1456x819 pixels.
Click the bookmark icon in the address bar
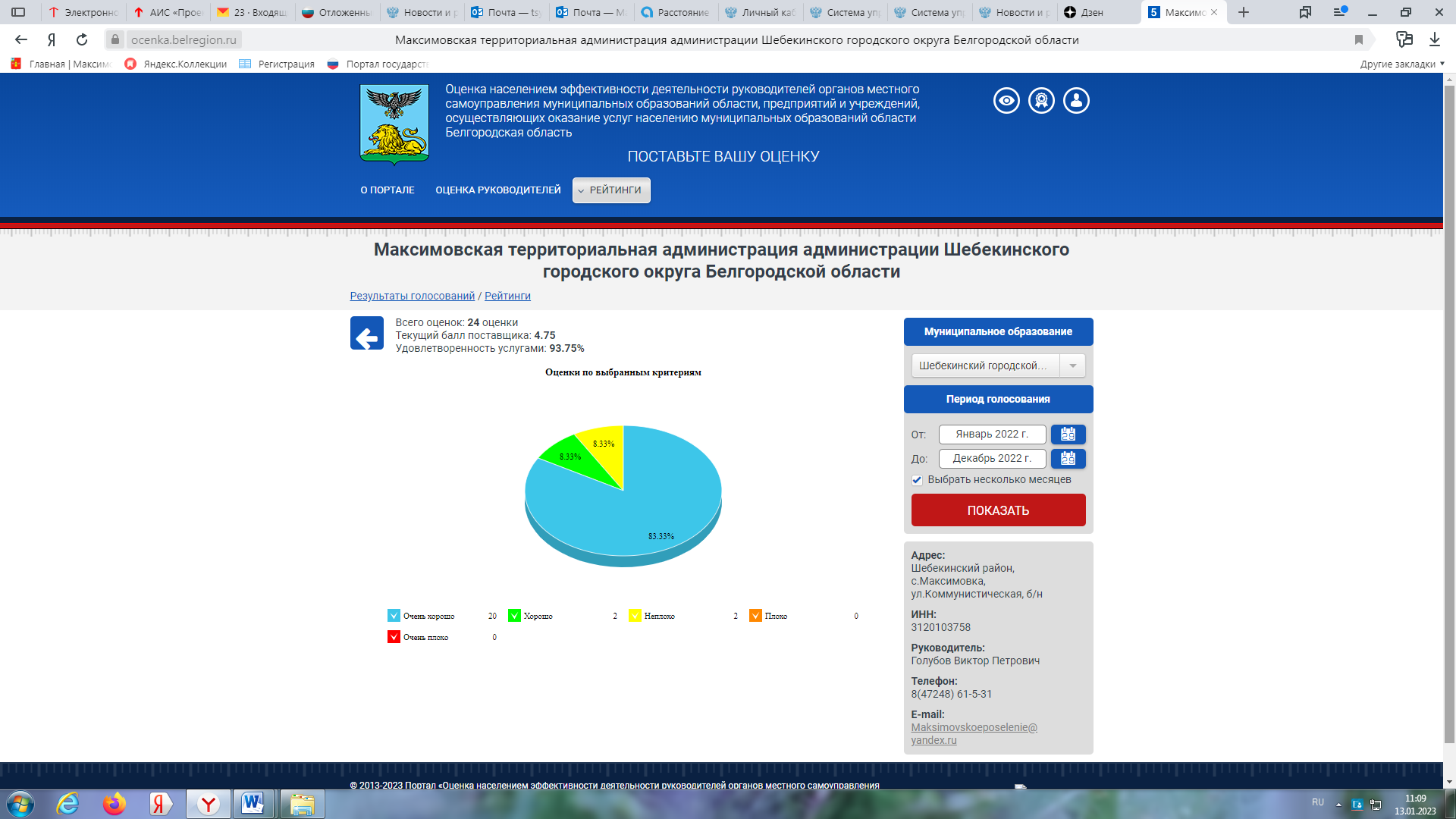tap(1358, 39)
